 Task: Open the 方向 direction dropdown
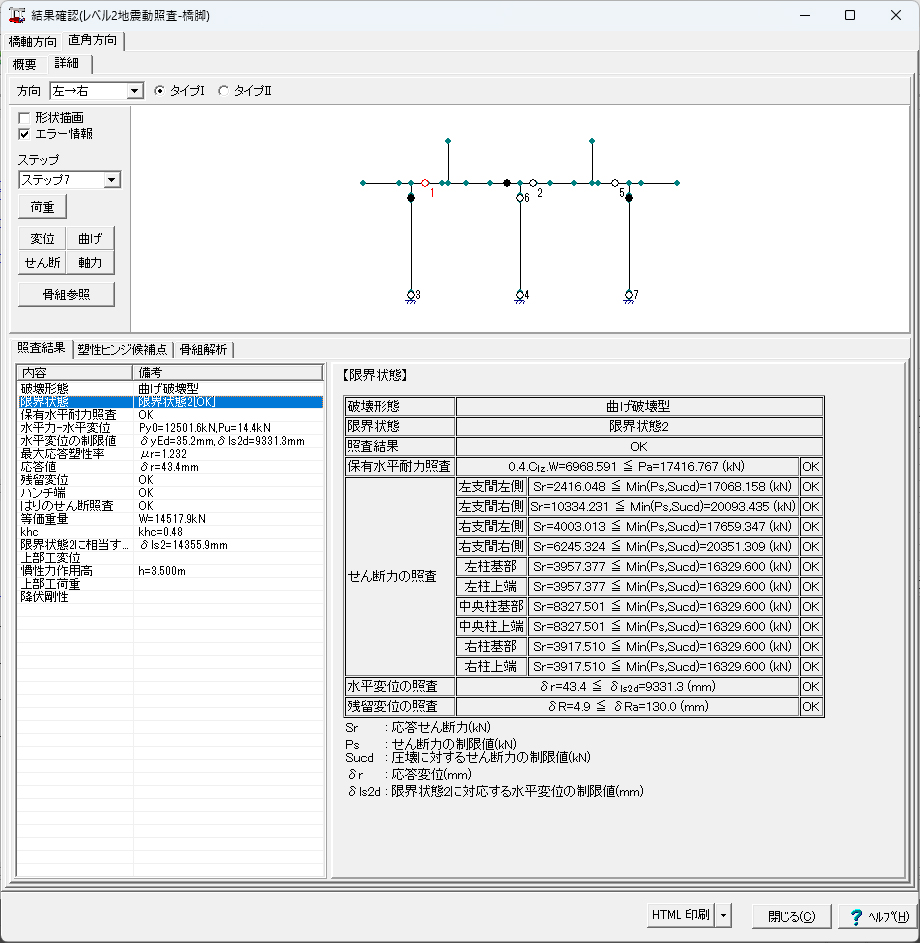tap(135, 91)
